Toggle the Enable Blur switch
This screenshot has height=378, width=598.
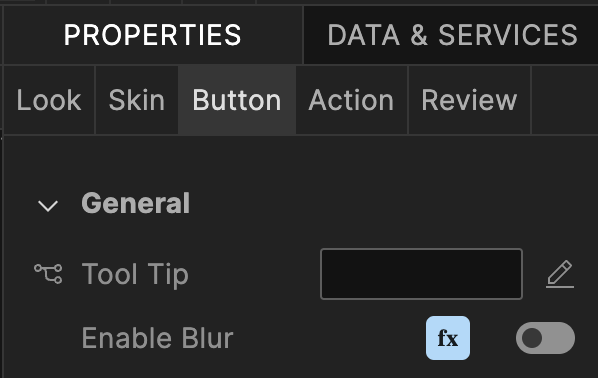coord(545,338)
